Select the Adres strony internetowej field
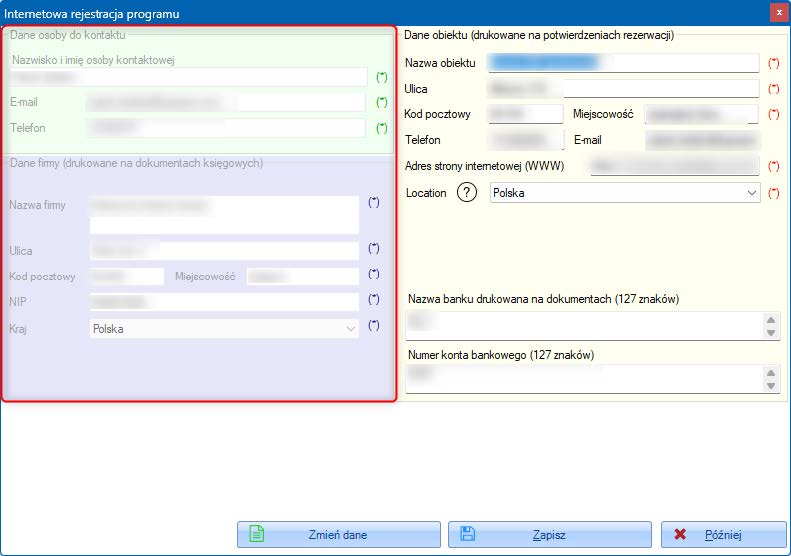The height and width of the screenshot is (556, 791). (x=675, y=166)
